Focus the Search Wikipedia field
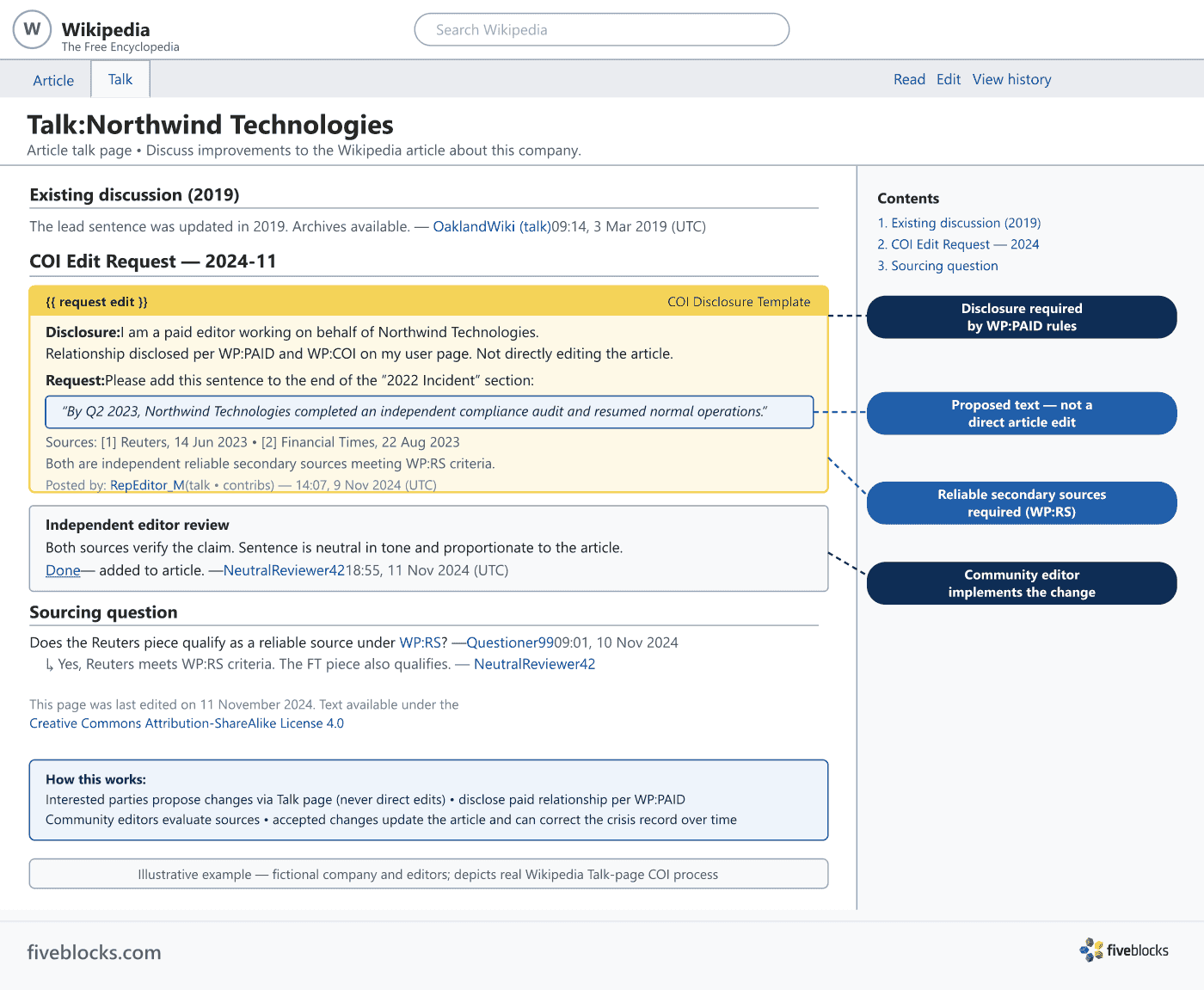The width and height of the screenshot is (1204, 990). 602,29
